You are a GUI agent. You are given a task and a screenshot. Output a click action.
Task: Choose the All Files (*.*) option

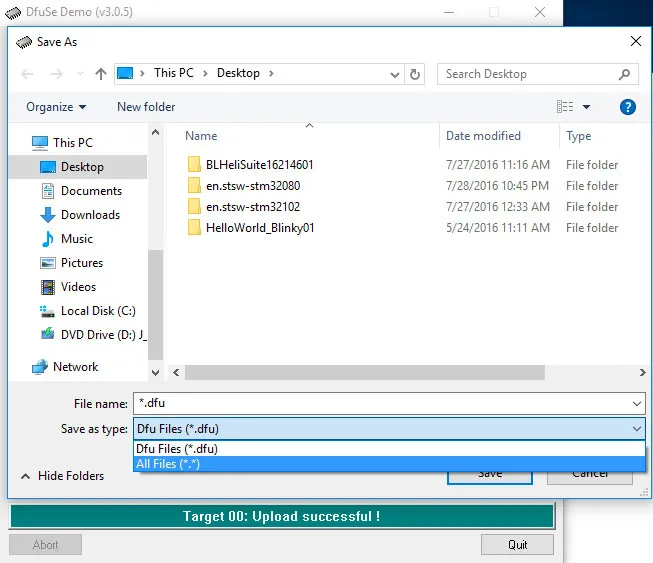click(x=168, y=464)
